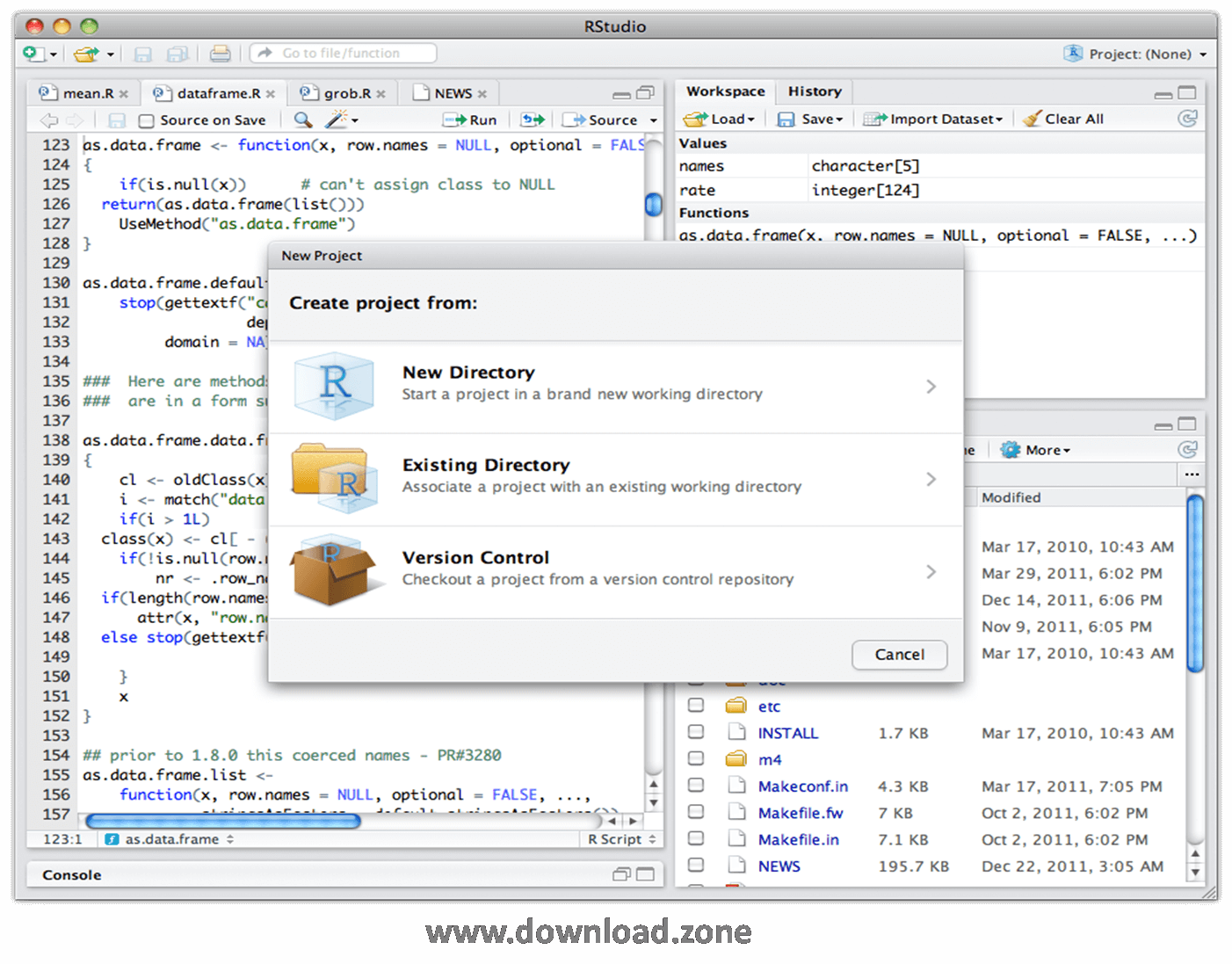The image size is (1232, 964).
Task: Click the Re-run previous region icon
Action: 533,120
